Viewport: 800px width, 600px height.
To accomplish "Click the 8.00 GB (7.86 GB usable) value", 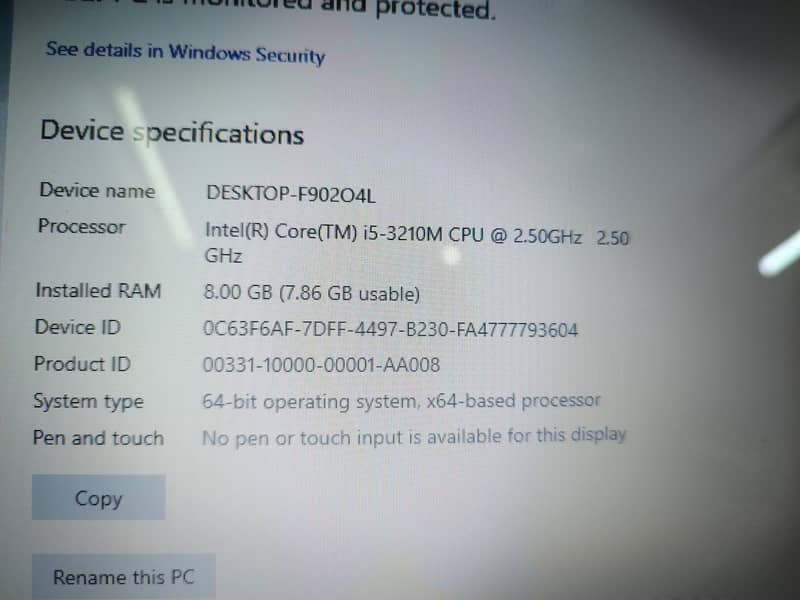I will [311, 293].
